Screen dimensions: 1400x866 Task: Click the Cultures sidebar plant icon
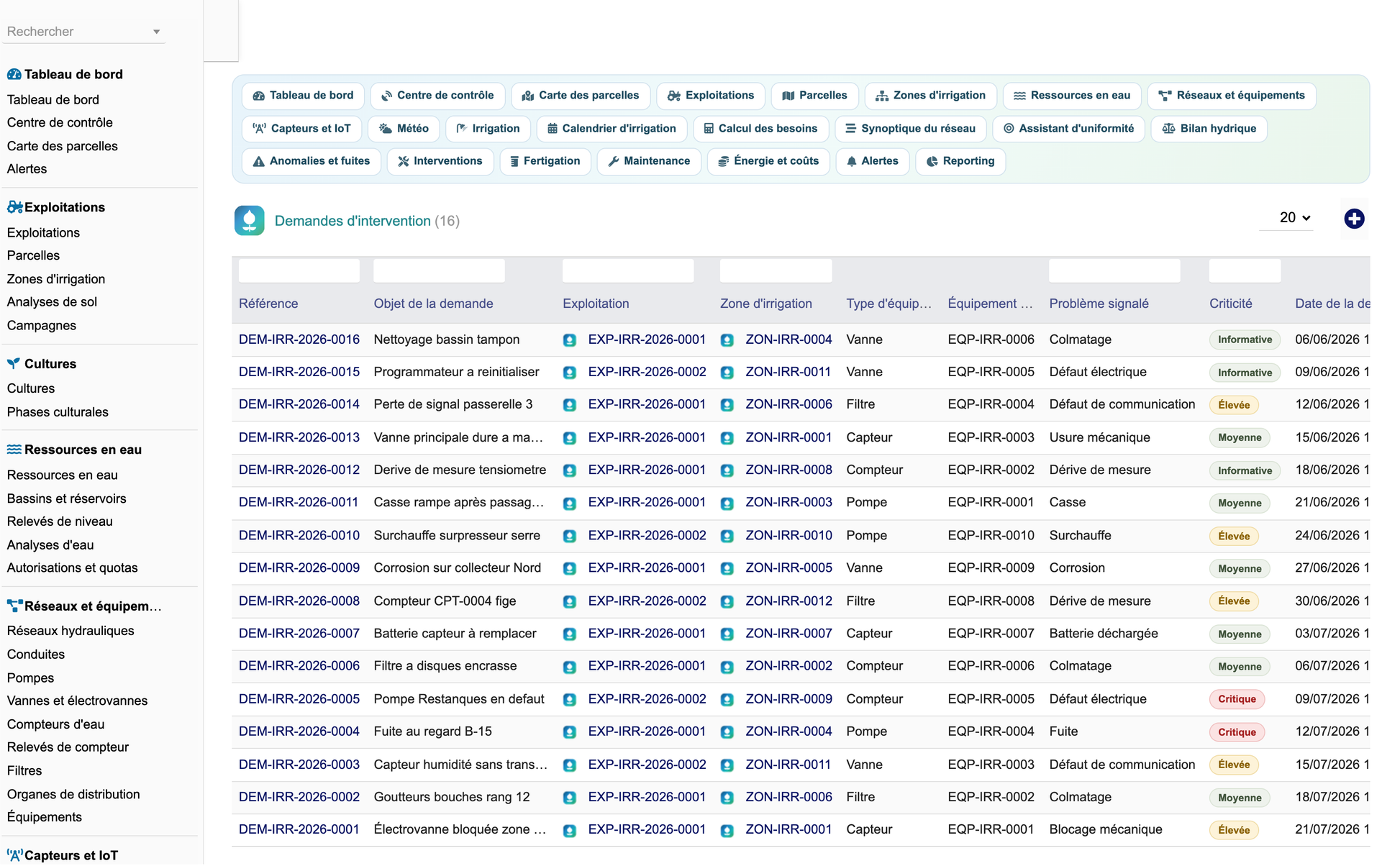pyautogui.click(x=14, y=363)
